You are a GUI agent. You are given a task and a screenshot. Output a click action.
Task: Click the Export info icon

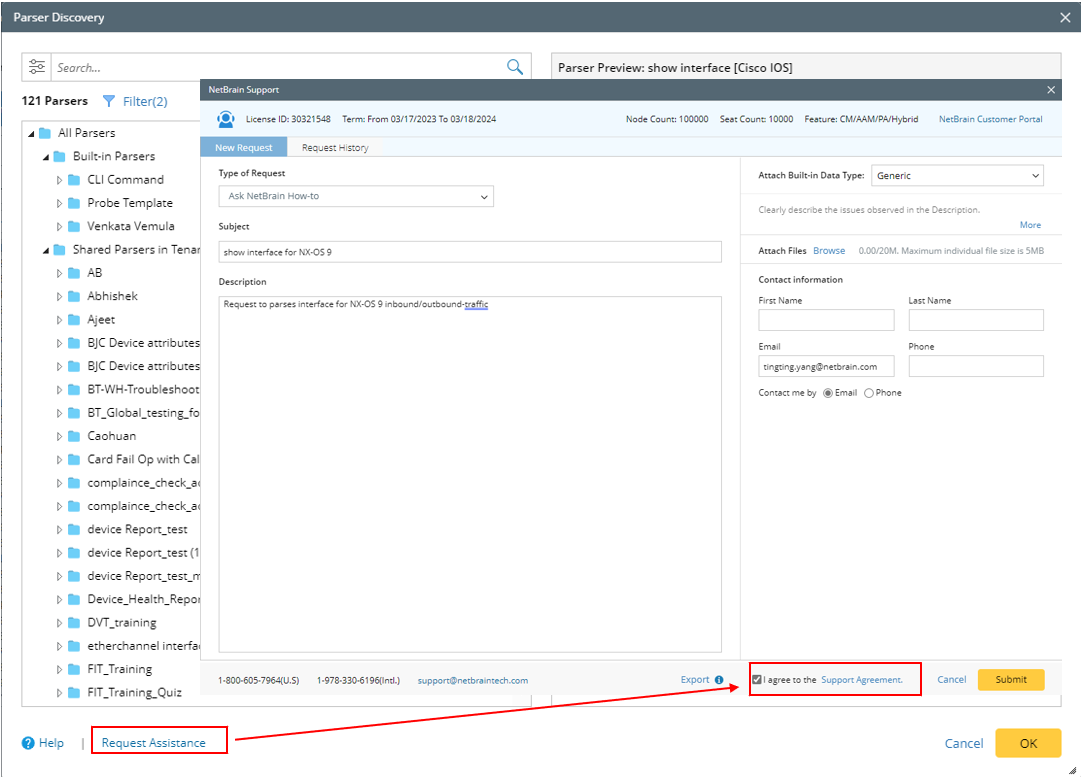[719, 680]
